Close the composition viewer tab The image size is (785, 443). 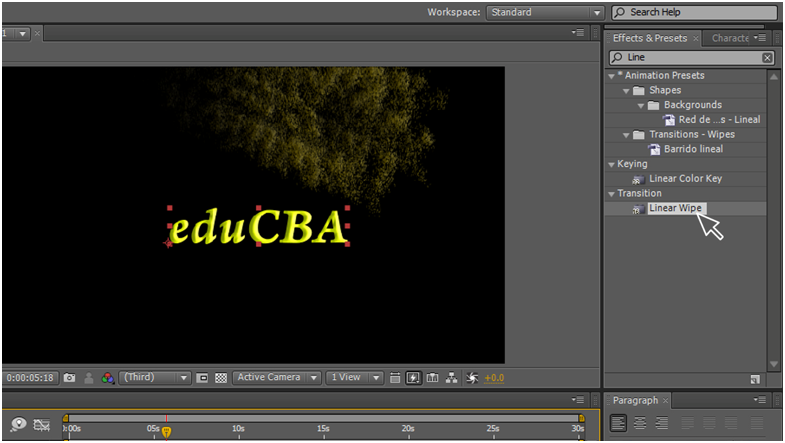[x=37, y=34]
